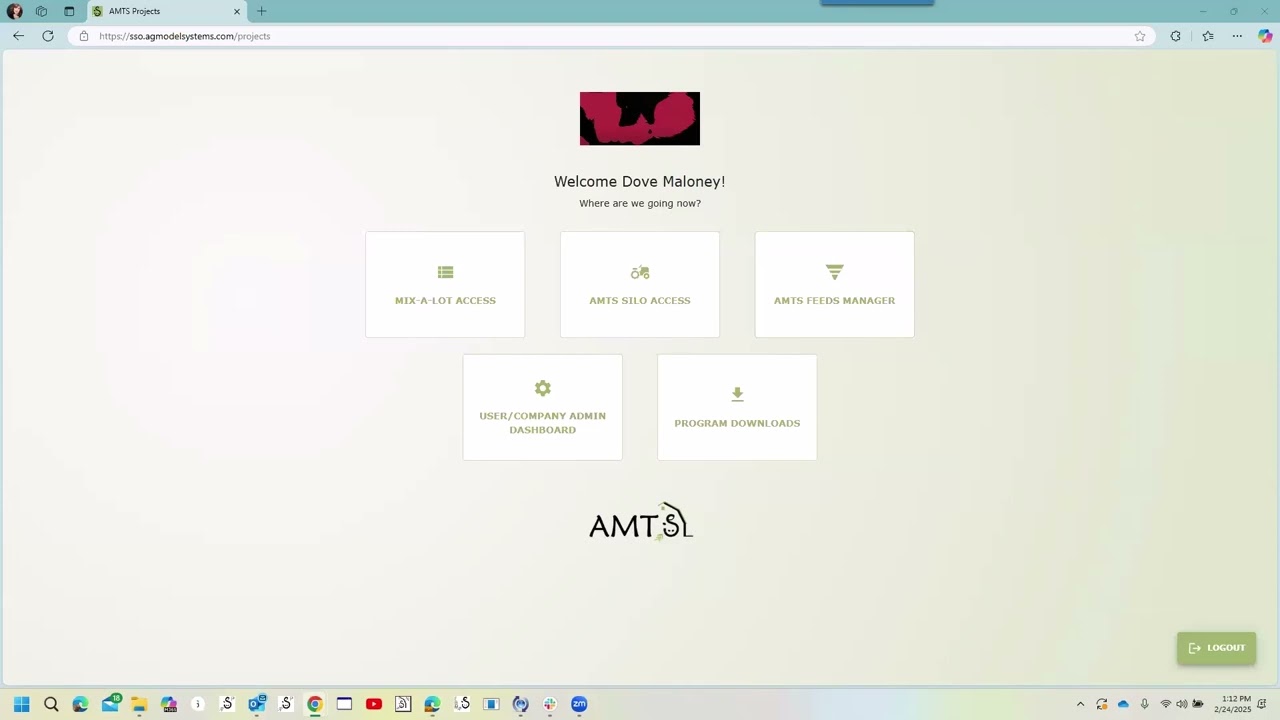This screenshot has width=1280, height=720.
Task: Go back using the browser back arrow
Action: [18, 36]
